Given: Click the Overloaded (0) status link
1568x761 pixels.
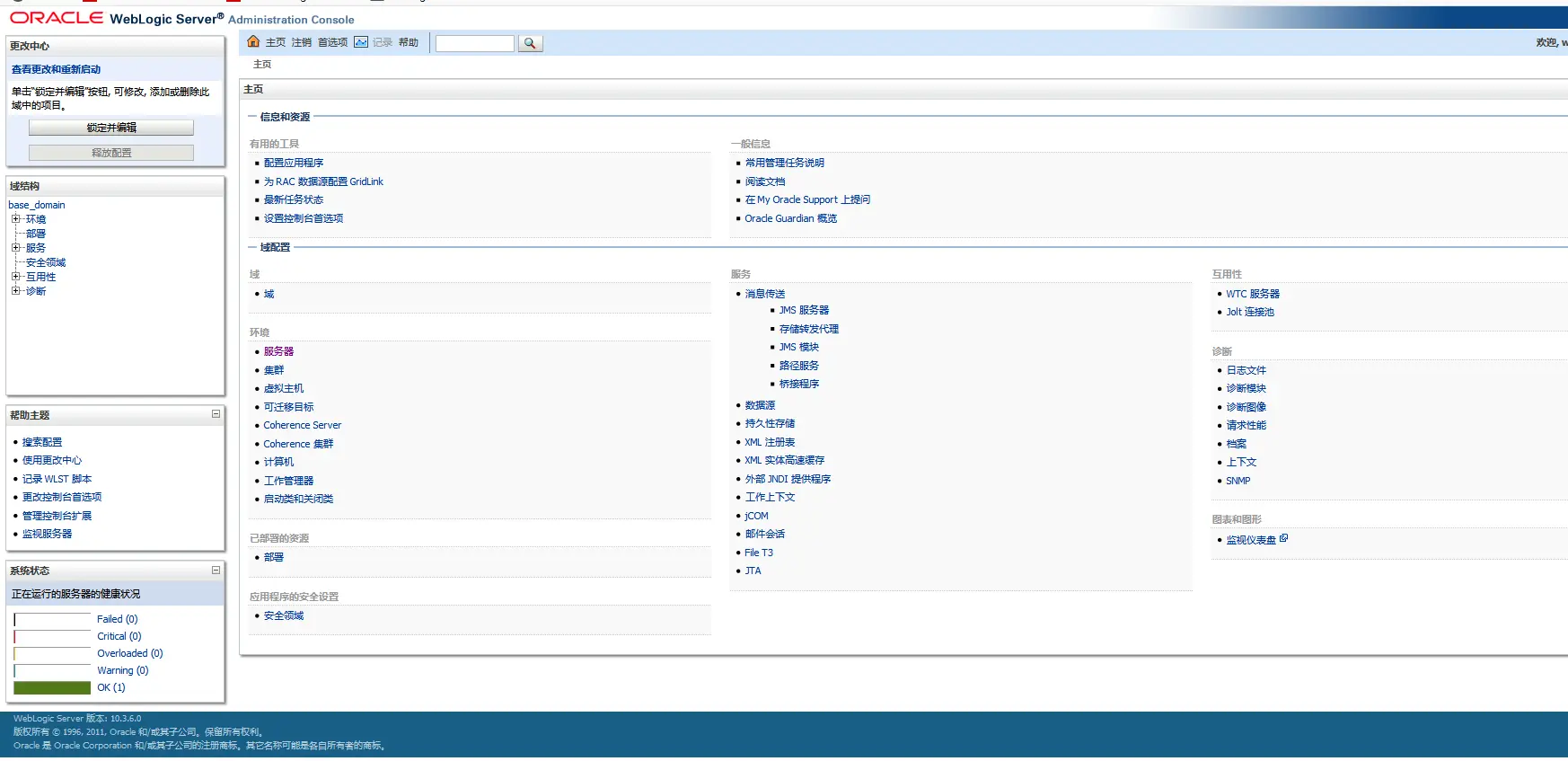Looking at the screenshot, I should coord(130,653).
